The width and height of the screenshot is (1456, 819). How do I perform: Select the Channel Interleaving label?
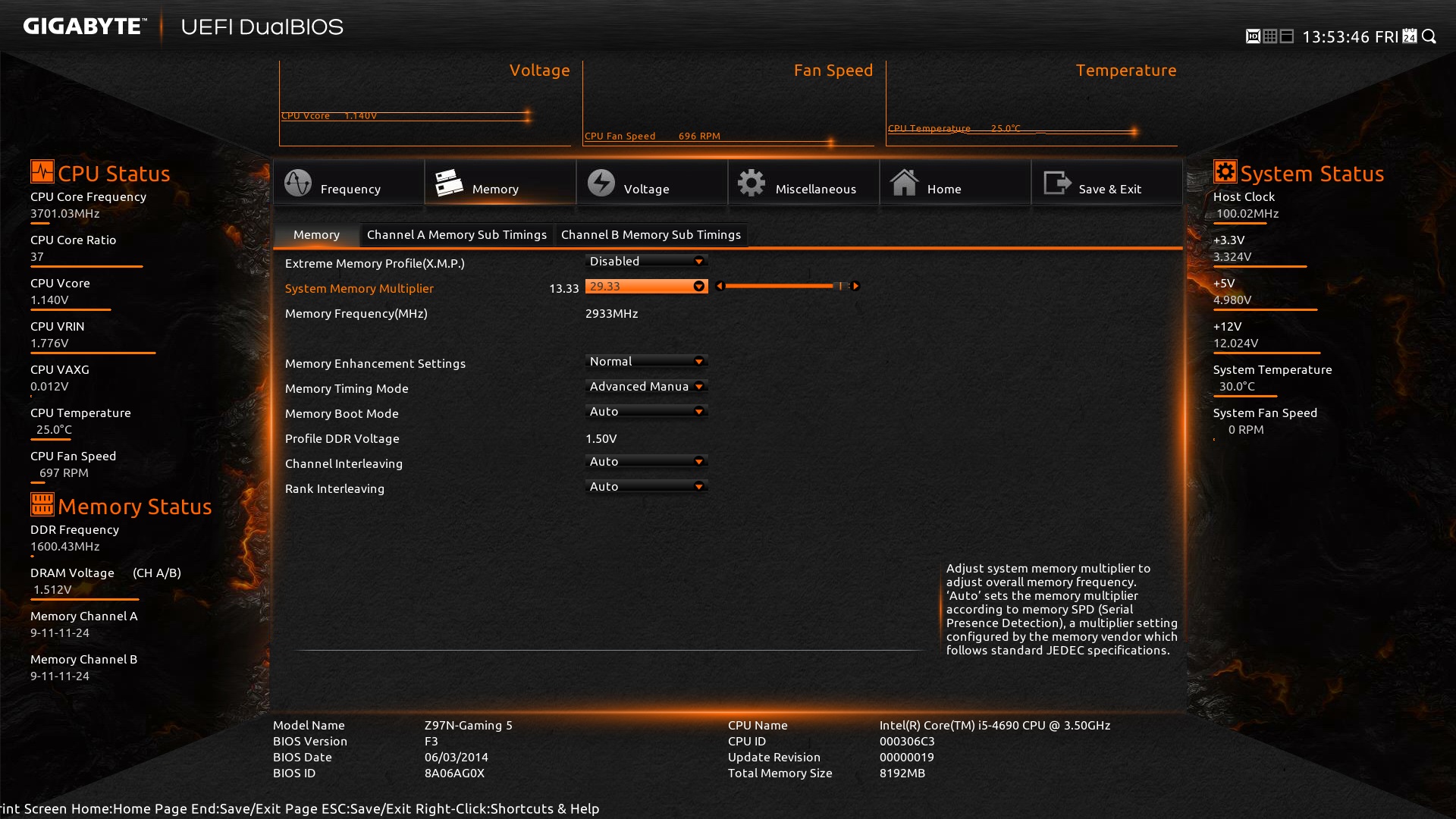(344, 463)
